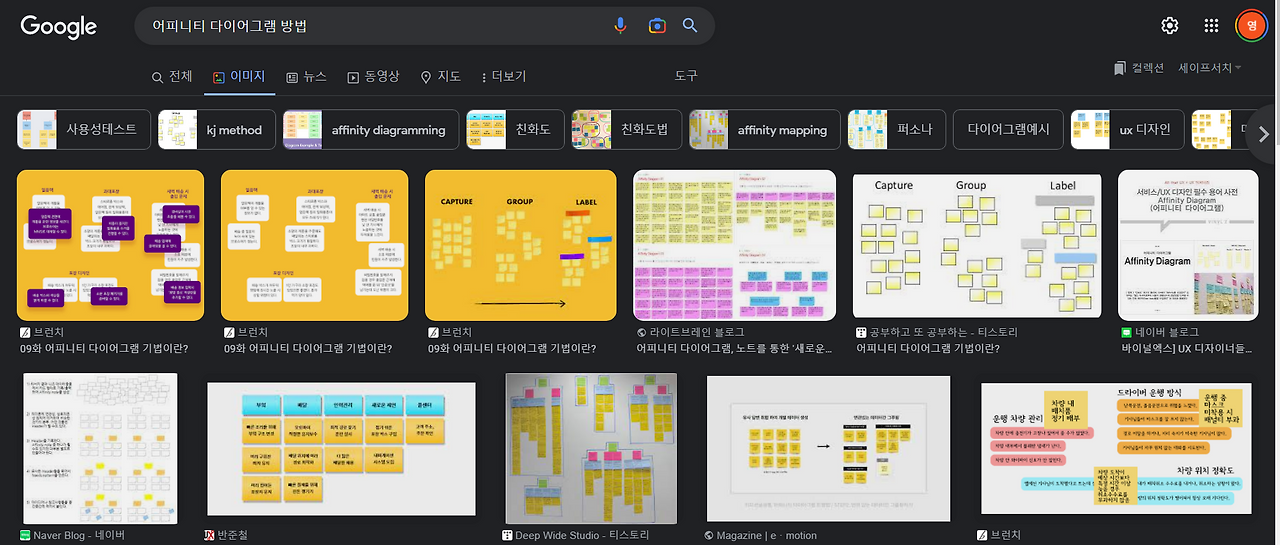The height and width of the screenshot is (545, 1280).
Task: Open the account profile avatar
Action: pyautogui.click(x=1251, y=26)
